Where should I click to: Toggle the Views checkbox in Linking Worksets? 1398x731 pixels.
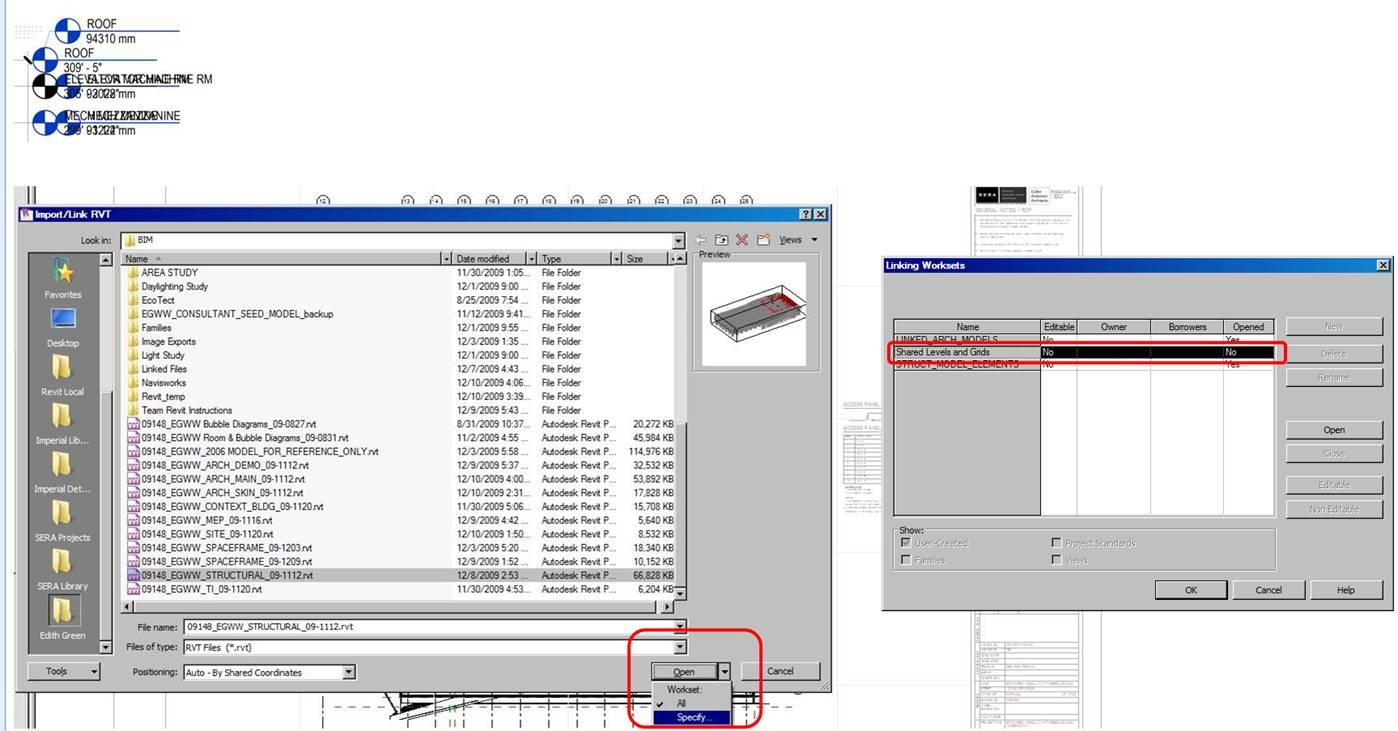coord(1056,560)
